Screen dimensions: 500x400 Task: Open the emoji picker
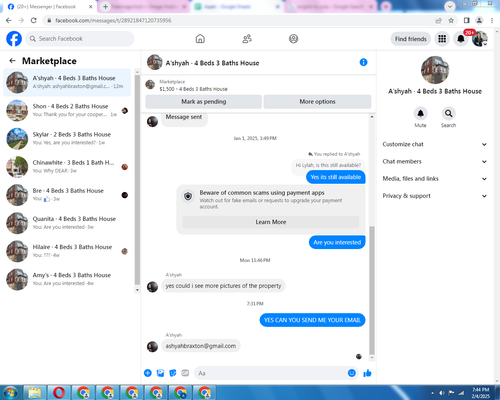tap(352, 373)
